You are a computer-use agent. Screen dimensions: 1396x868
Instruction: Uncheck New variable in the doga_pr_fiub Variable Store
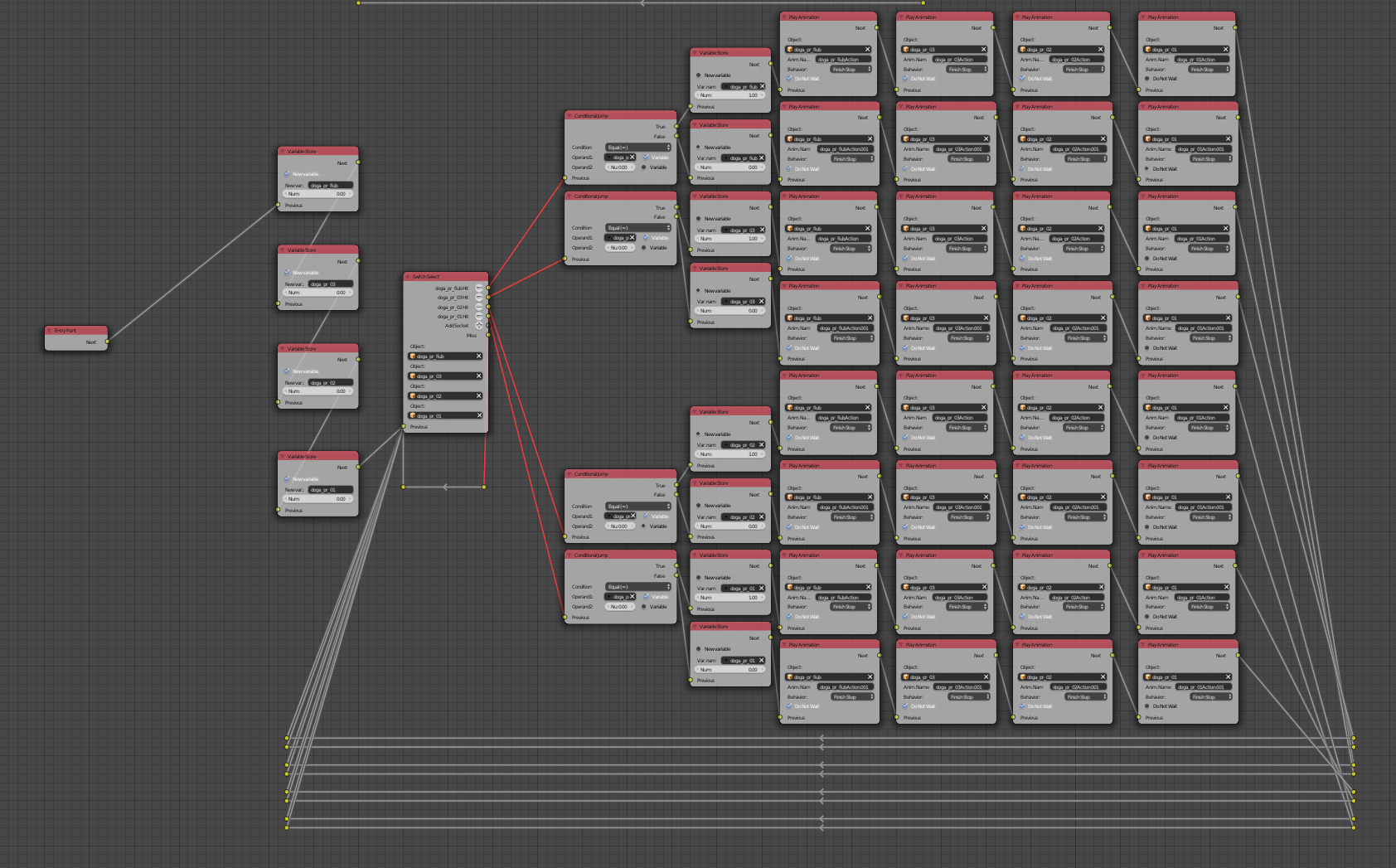[285, 173]
